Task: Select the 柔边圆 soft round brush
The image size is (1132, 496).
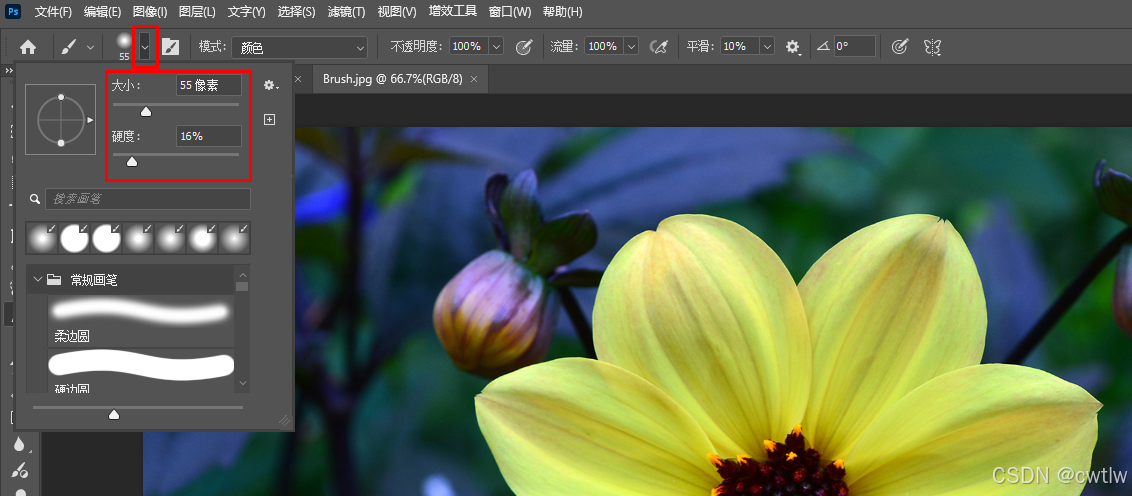Action: pos(141,319)
